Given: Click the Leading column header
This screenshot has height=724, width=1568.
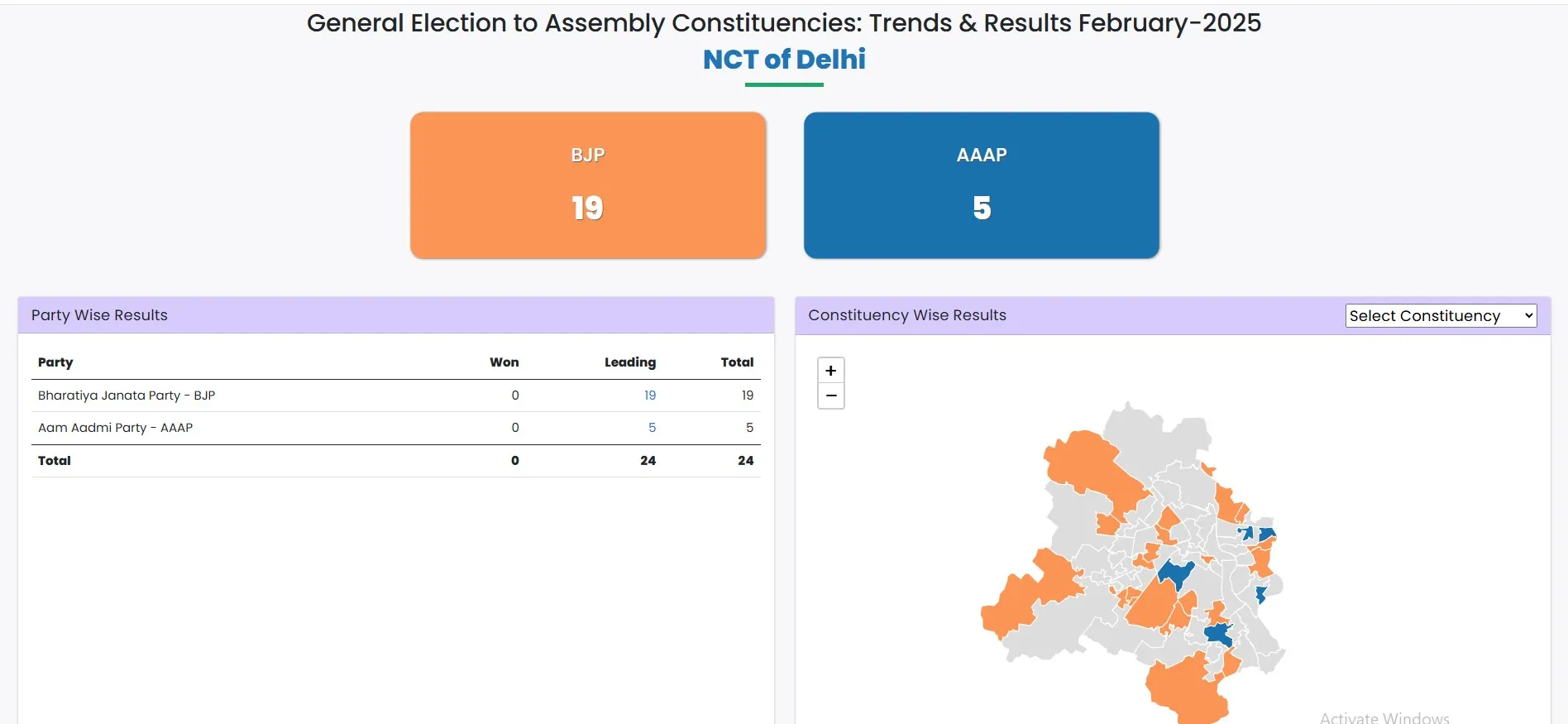Looking at the screenshot, I should point(630,362).
